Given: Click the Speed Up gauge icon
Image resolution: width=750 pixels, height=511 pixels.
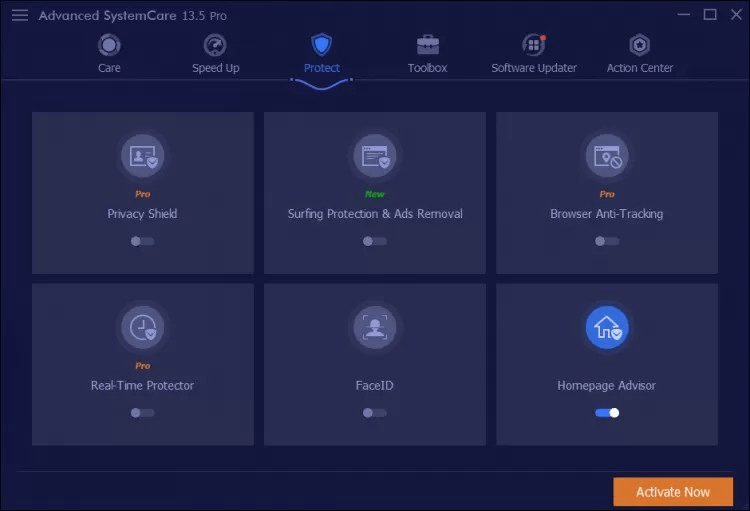Looking at the screenshot, I should [215, 45].
